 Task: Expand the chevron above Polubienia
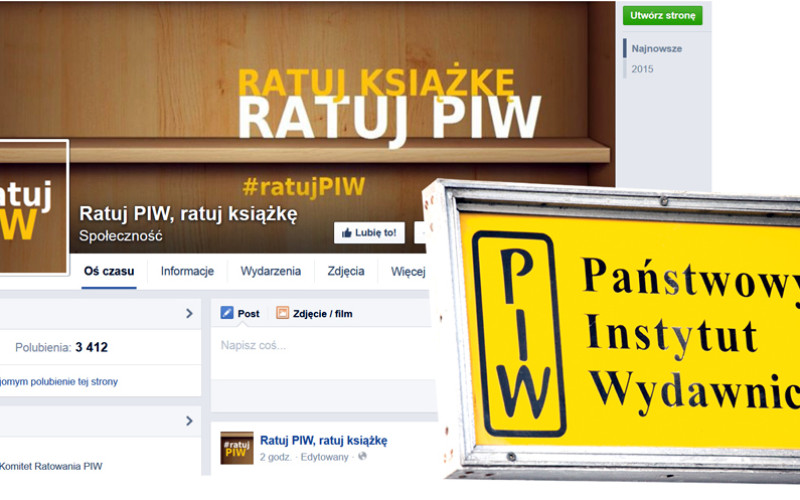pos(189,313)
